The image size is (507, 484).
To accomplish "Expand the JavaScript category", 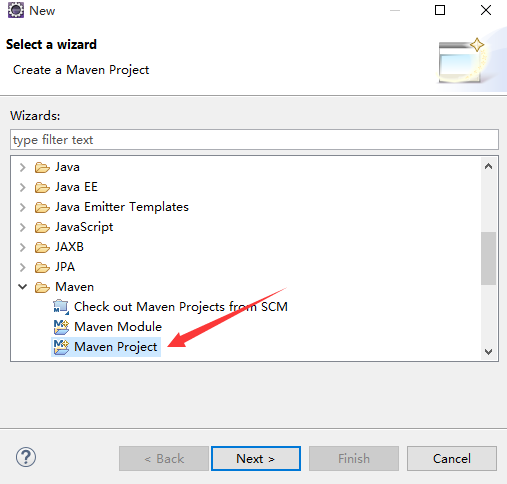I will pyautogui.click(x=22, y=227).
